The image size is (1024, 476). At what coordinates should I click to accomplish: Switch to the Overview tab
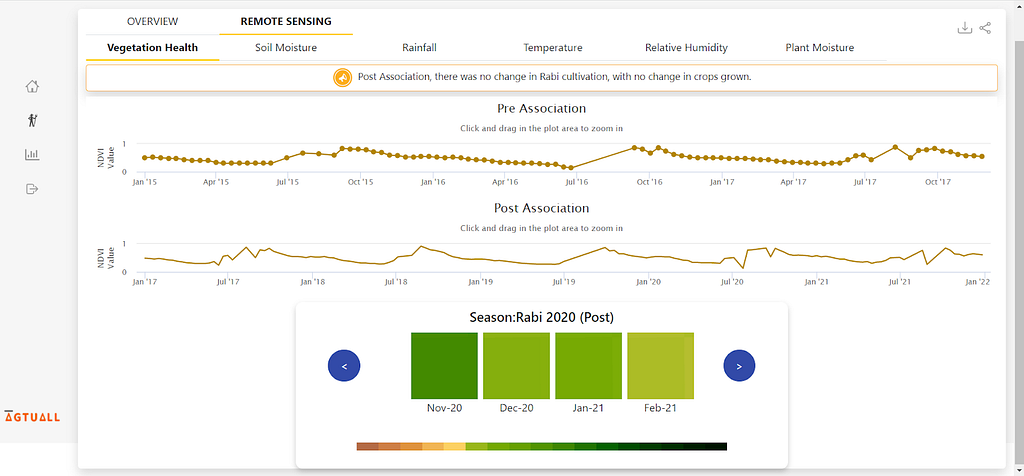pyautogui.click(x=152, y=22)
